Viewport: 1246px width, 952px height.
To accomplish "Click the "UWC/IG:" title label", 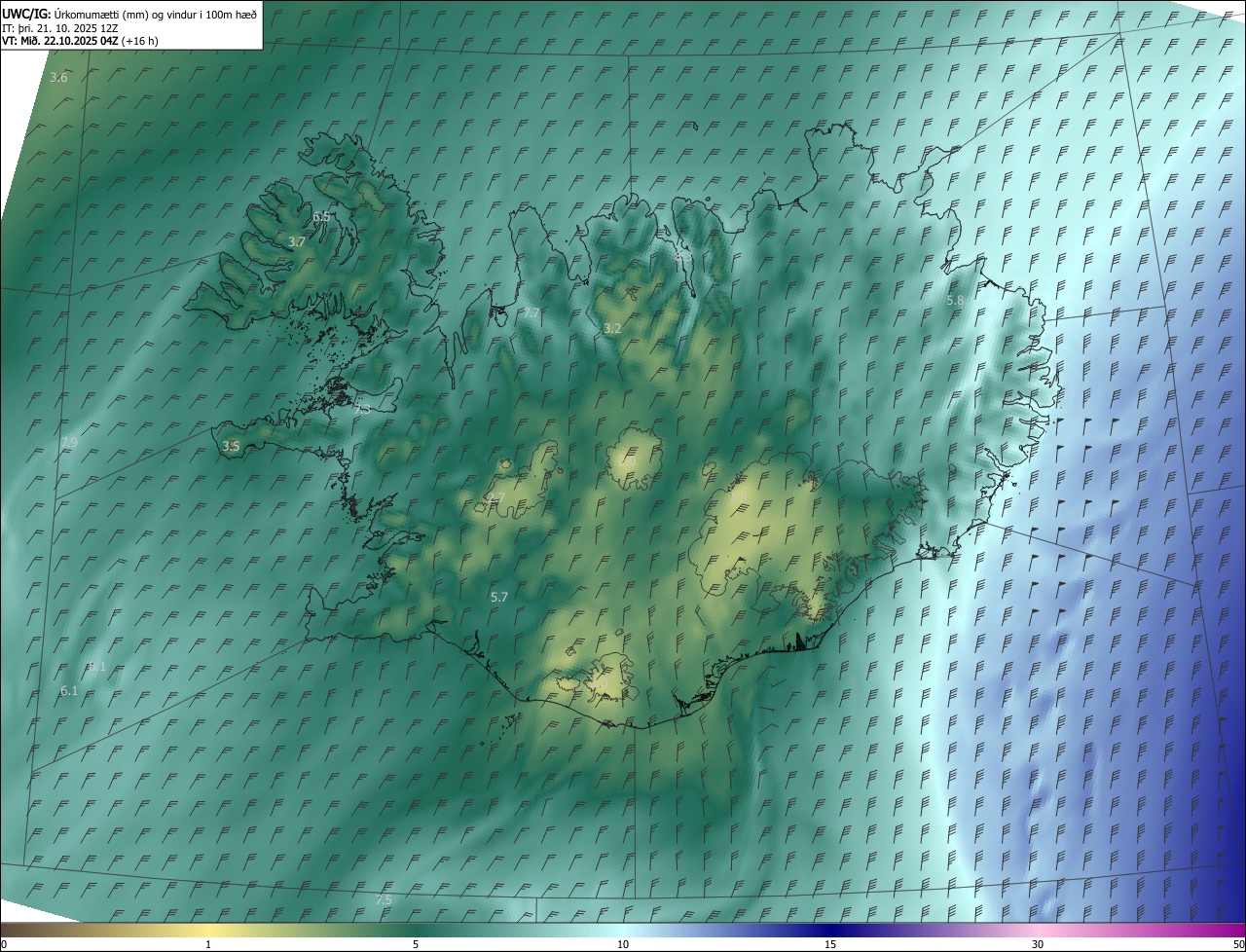I will click(x=26, y=14).
